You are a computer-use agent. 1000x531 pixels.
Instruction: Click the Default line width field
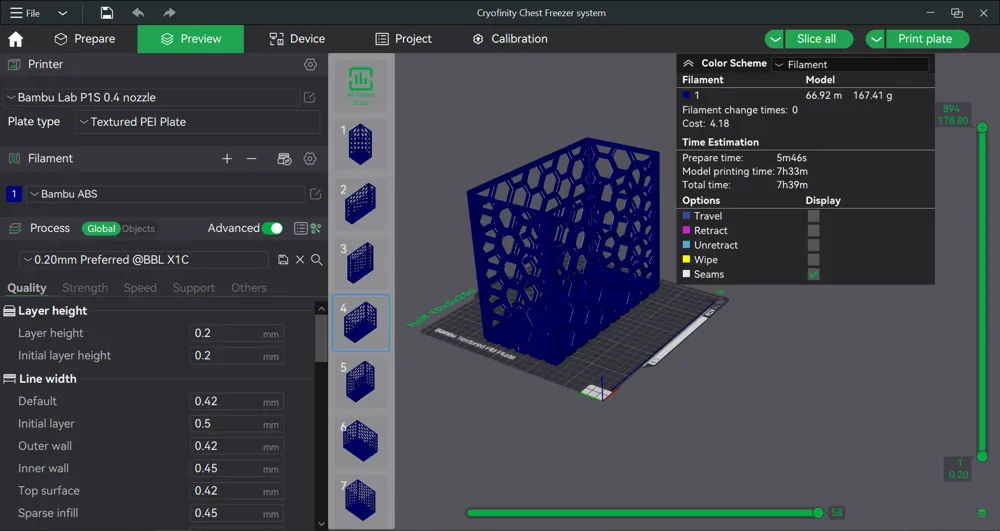[x=237, y=402]
